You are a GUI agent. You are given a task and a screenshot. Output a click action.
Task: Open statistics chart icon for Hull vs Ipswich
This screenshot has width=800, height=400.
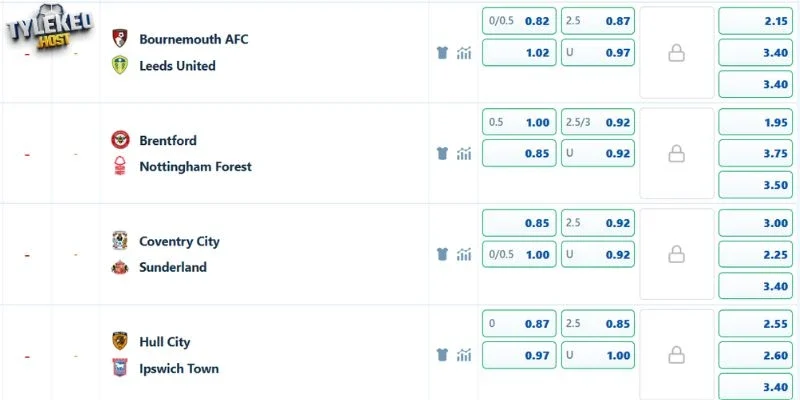click(x=464, y=355)
